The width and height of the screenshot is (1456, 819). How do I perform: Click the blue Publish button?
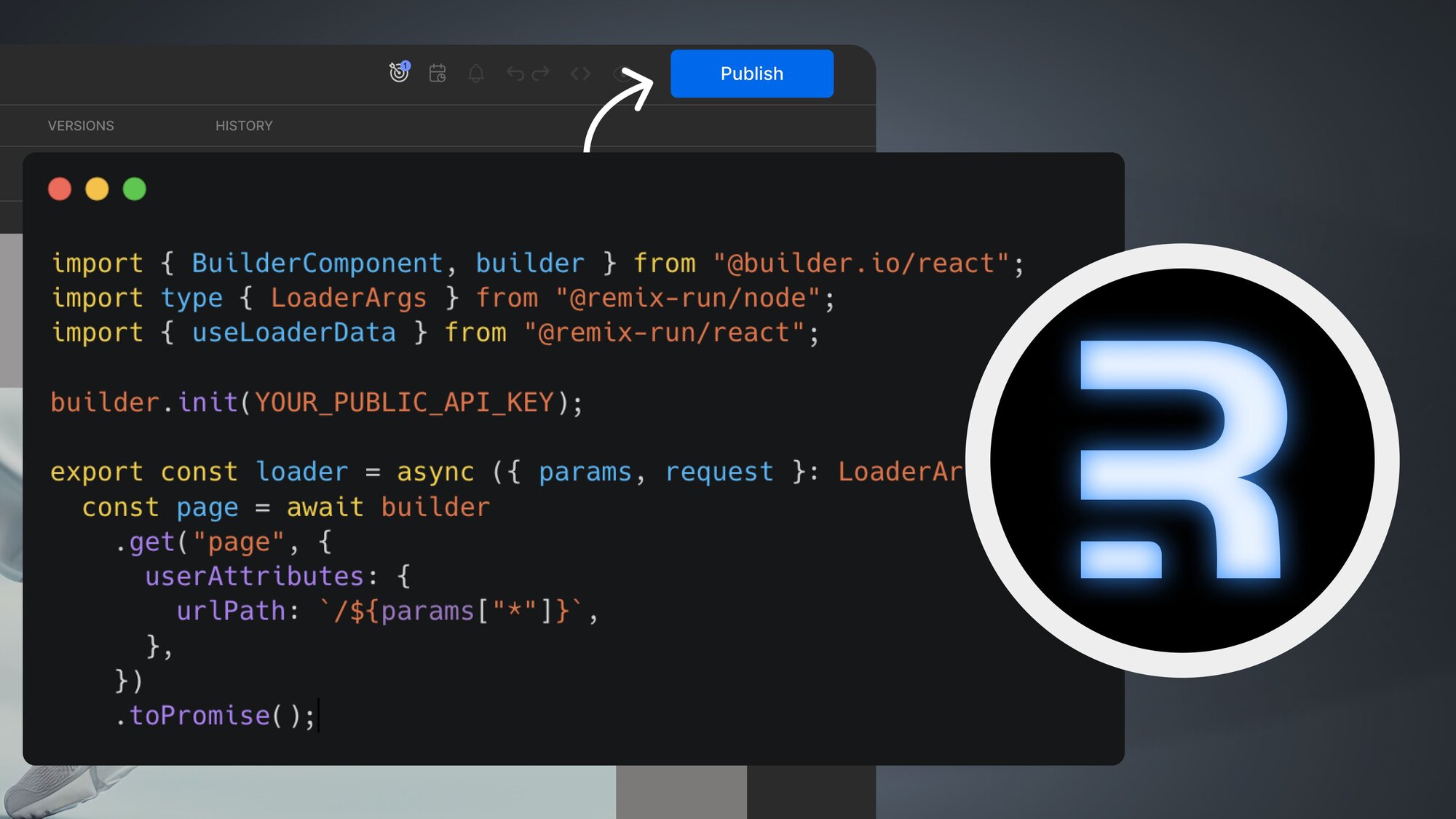point(751,74)
